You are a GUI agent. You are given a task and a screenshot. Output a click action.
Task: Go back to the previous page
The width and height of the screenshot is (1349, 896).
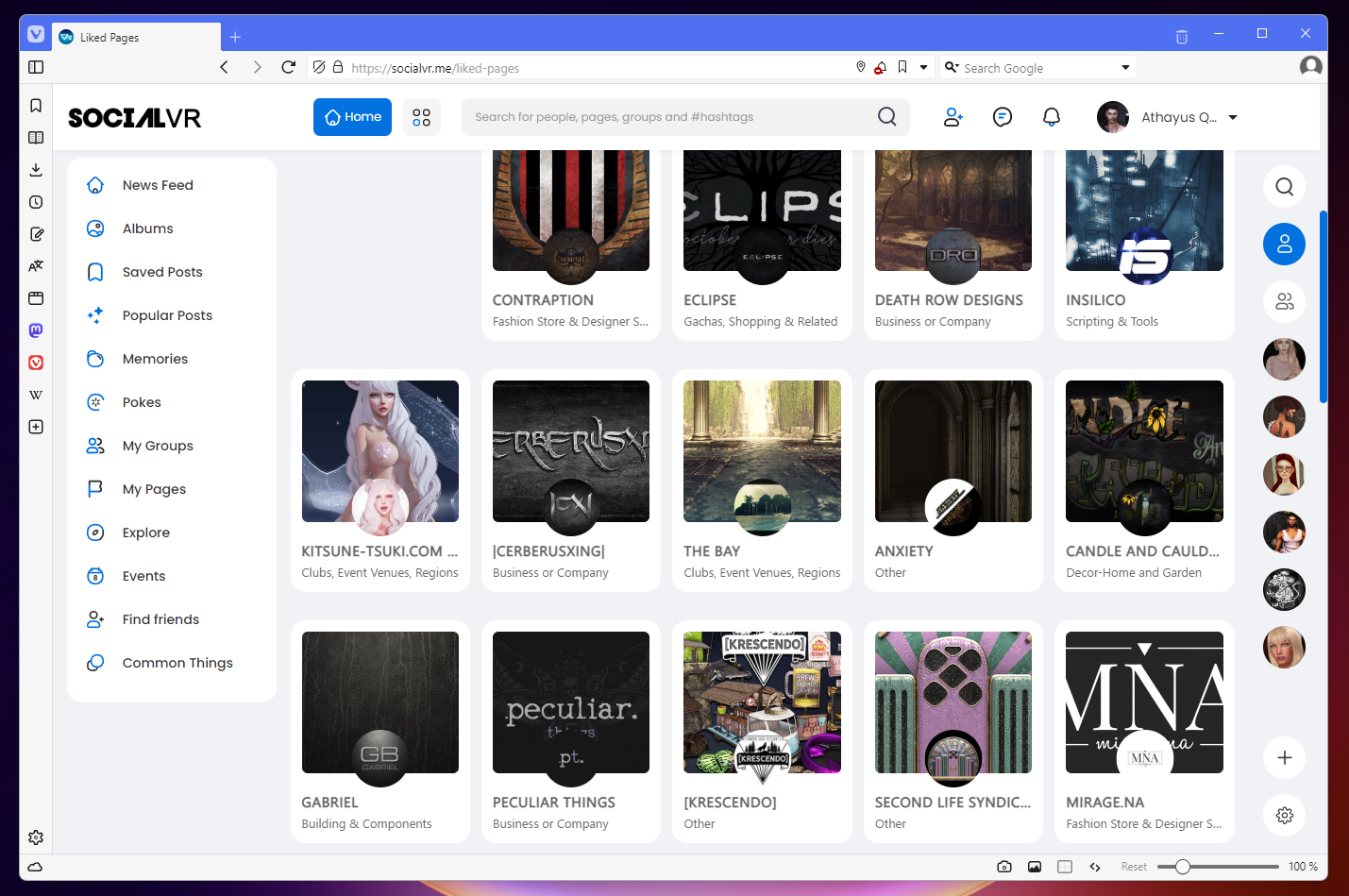[224, 67]
